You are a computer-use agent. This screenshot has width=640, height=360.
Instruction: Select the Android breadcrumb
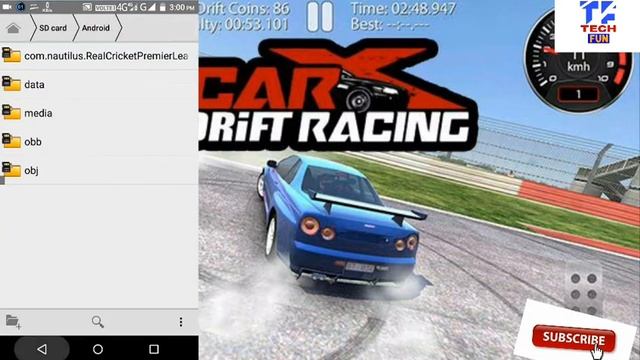tap(96, 28)
